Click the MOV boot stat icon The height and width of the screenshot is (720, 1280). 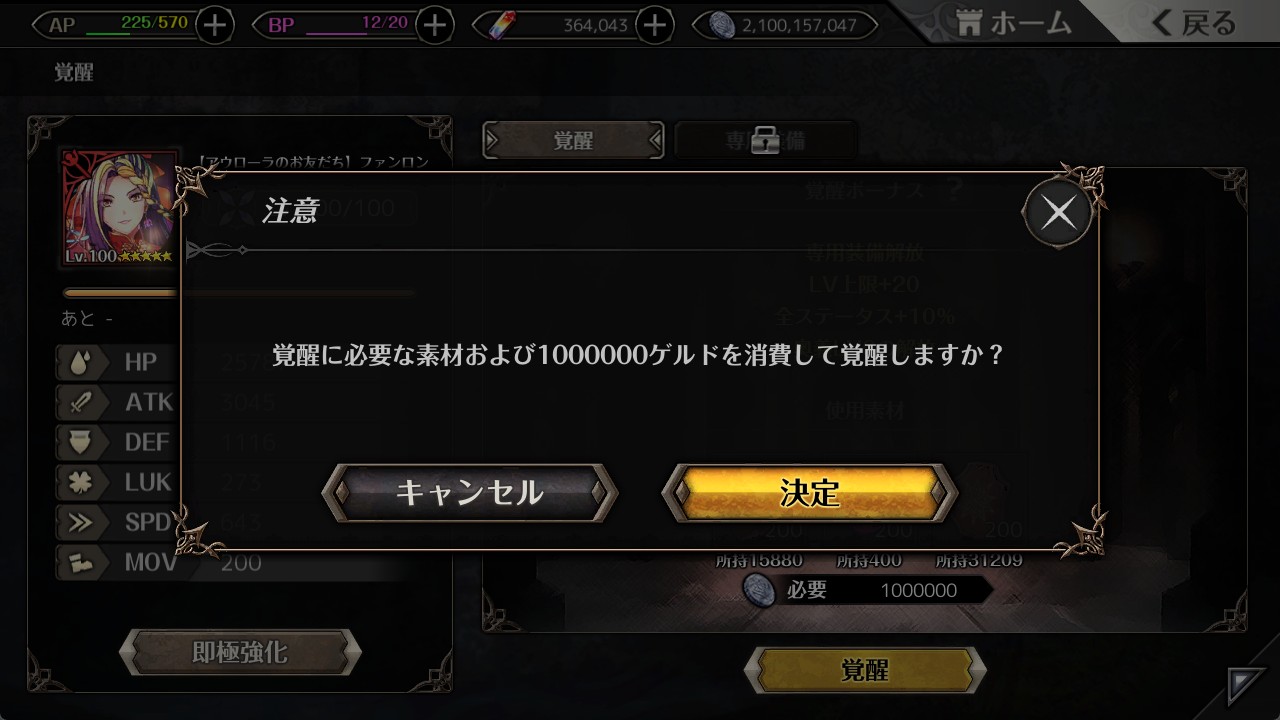(x=79, y=562)
